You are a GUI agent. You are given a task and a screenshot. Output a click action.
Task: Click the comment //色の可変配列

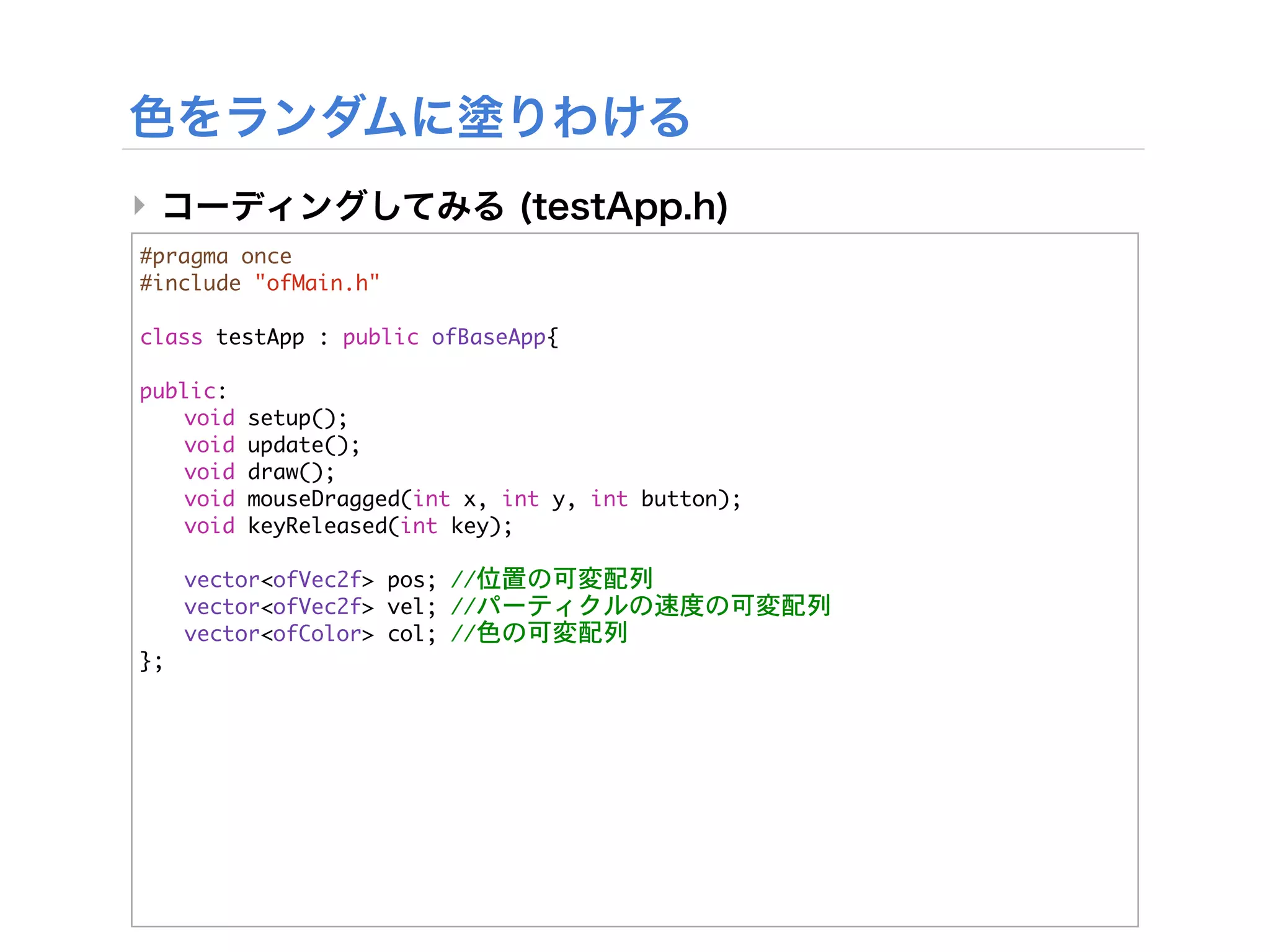[540, 633]
